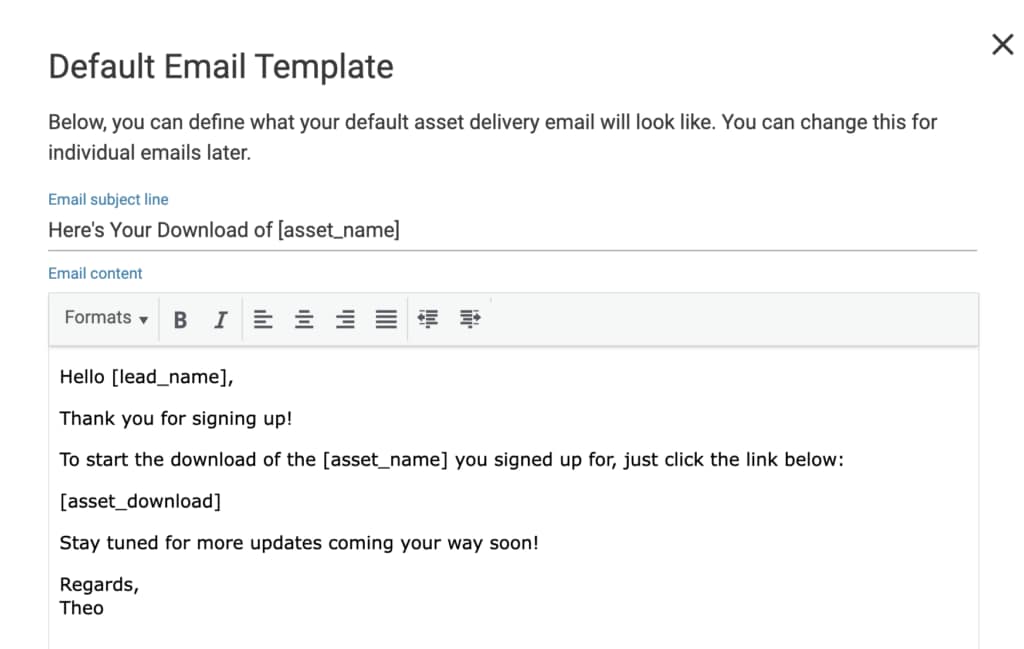Click the signature name 'Theo'

[x=81, y=607]
